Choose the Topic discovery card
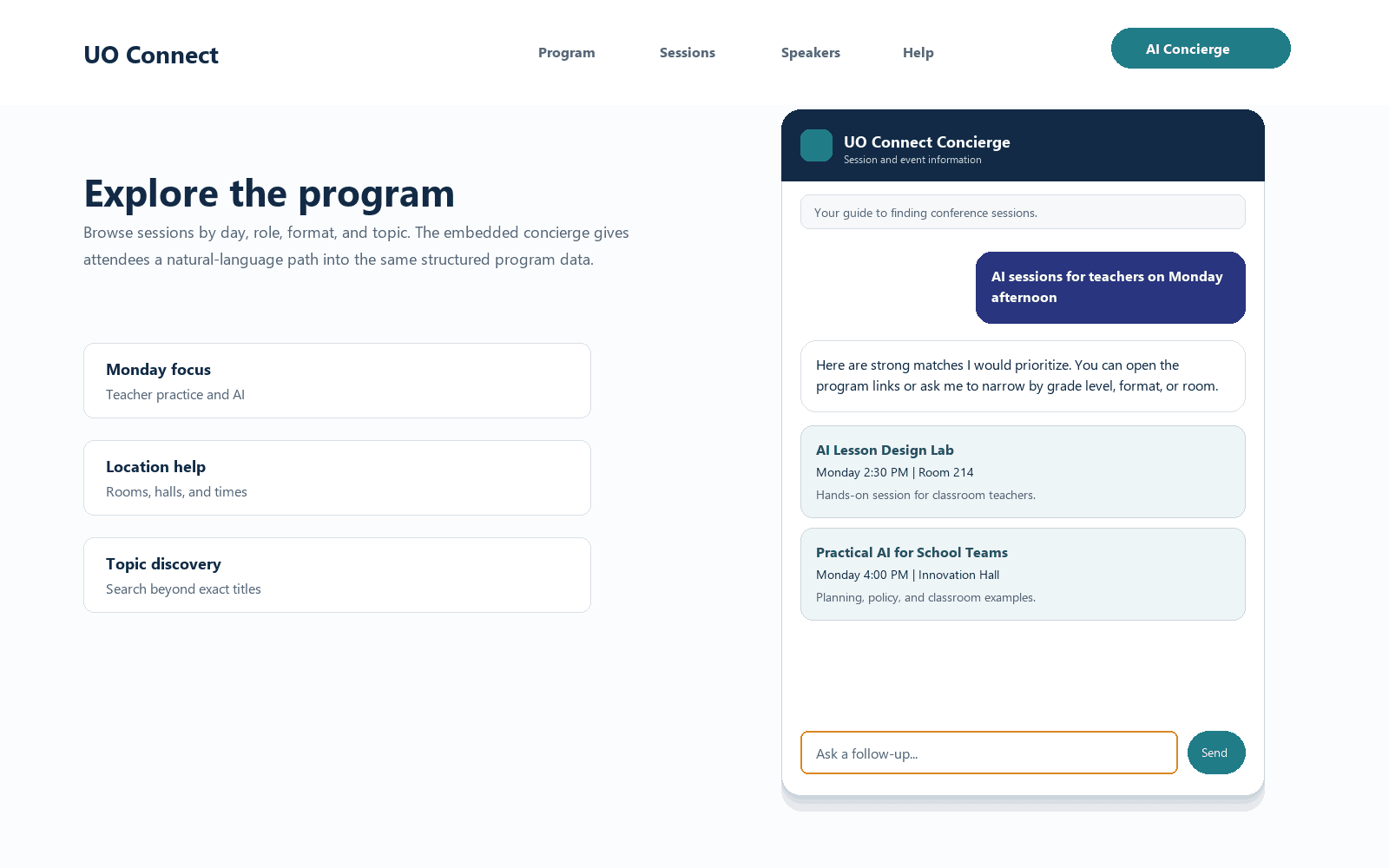 337,575
